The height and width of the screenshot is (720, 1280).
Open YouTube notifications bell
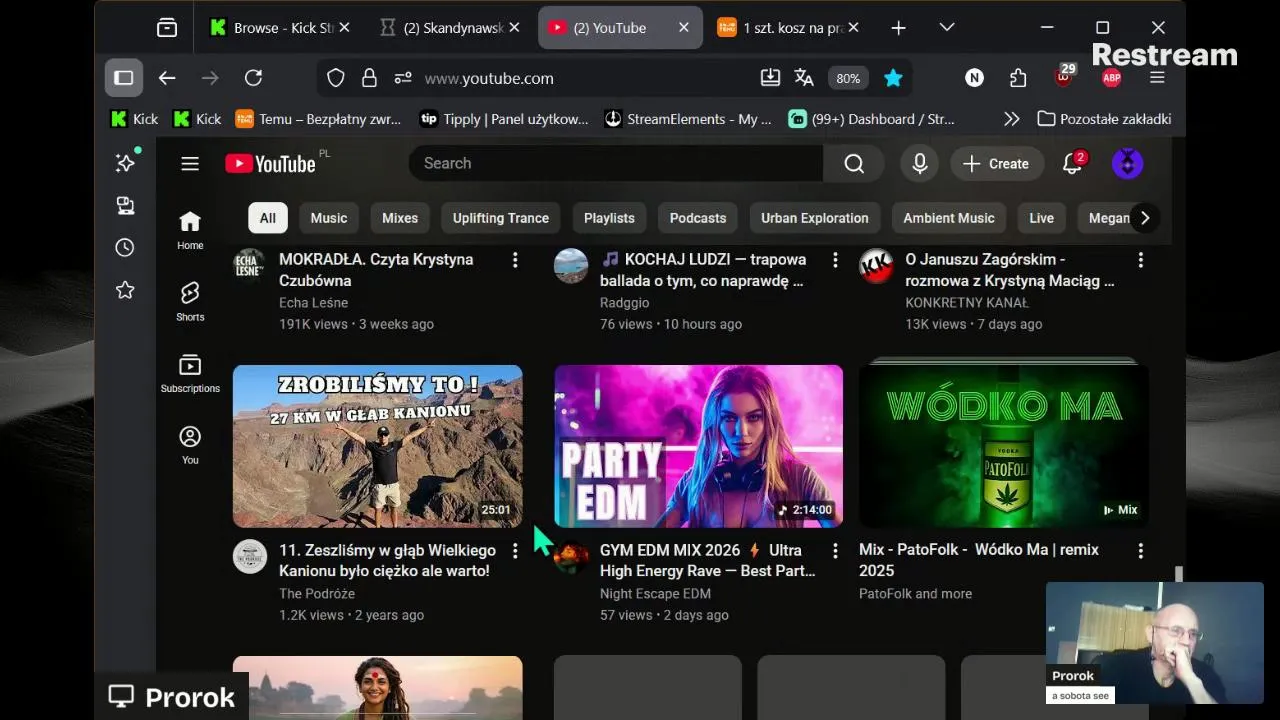(1072, 164)
